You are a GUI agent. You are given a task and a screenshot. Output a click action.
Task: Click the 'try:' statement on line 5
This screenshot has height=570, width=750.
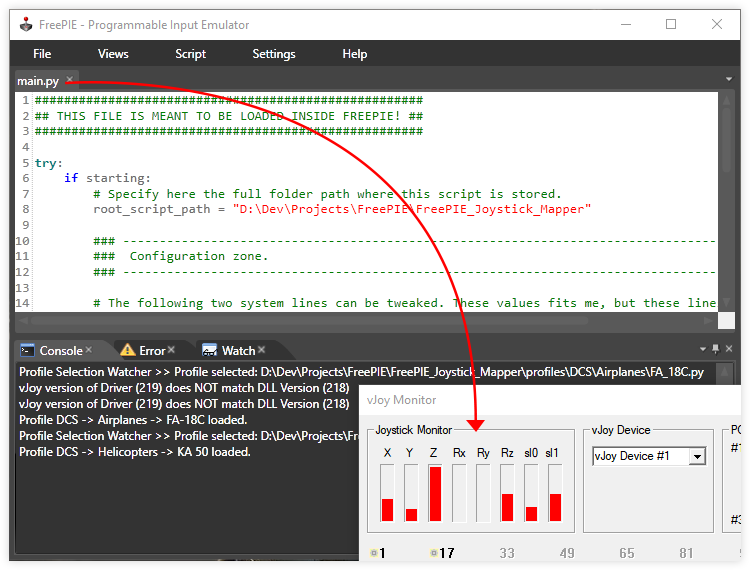pyautogui.click(x=48, y=163)
